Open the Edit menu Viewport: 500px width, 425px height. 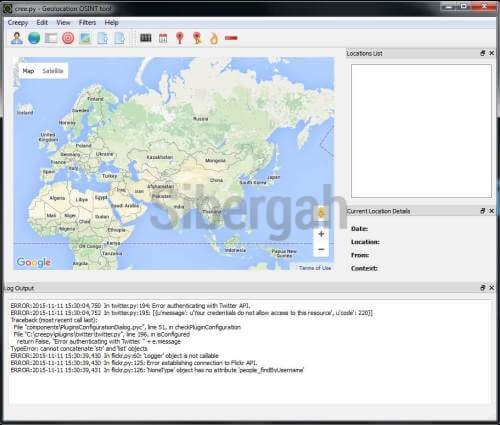point(42,23)
